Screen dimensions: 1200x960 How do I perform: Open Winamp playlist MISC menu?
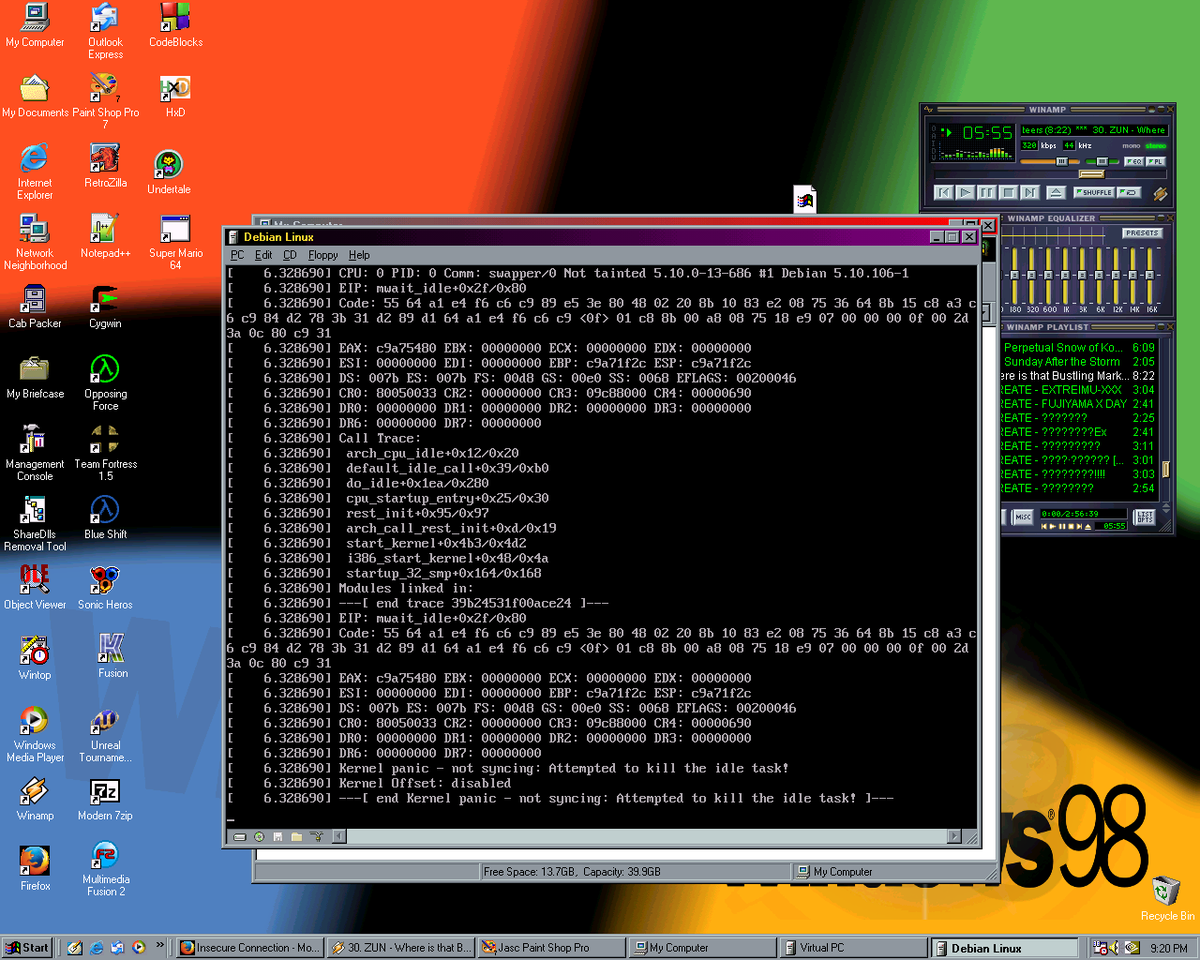click(x=1022, y=517)
